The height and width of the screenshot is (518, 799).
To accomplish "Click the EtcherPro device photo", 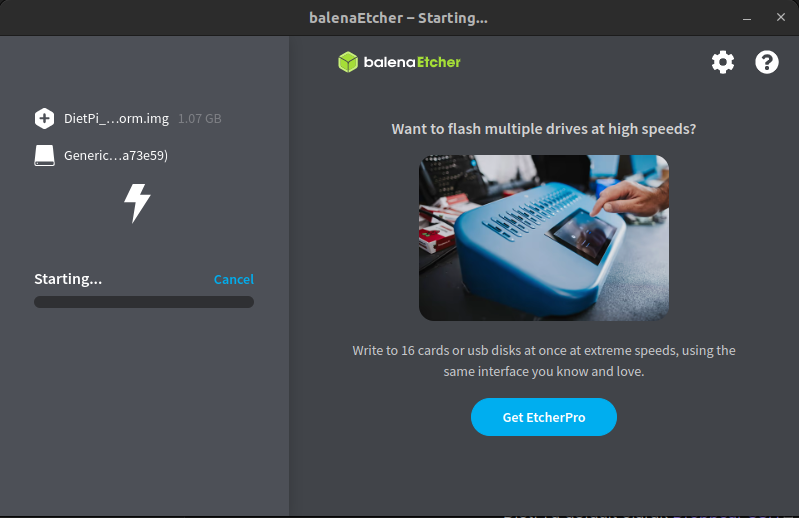I will click(544, 238).
